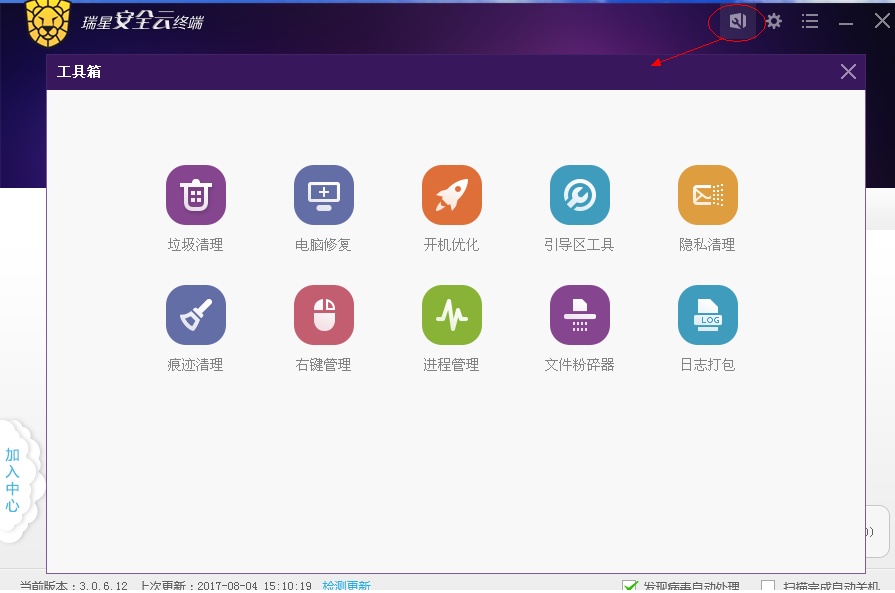Click the 检测更新 check update link
The height and width of the screenshot is (593, 895).
(x=346, y=586)
